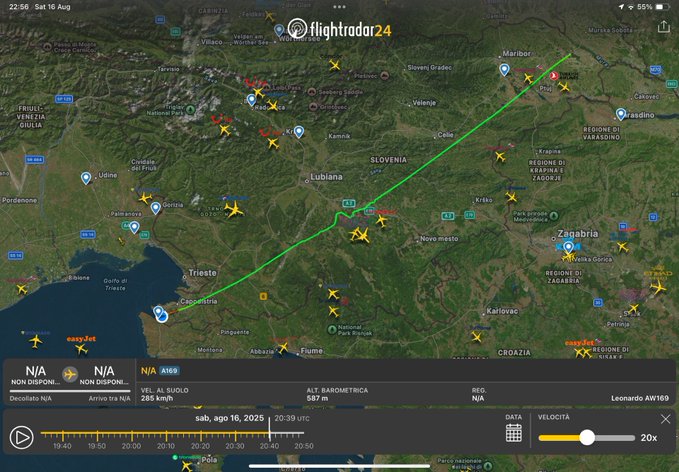The width and height of the screenshot is (679, 472).
Task: Open the three-dots multitasking menu at top
Action: [x=340, y=7]
